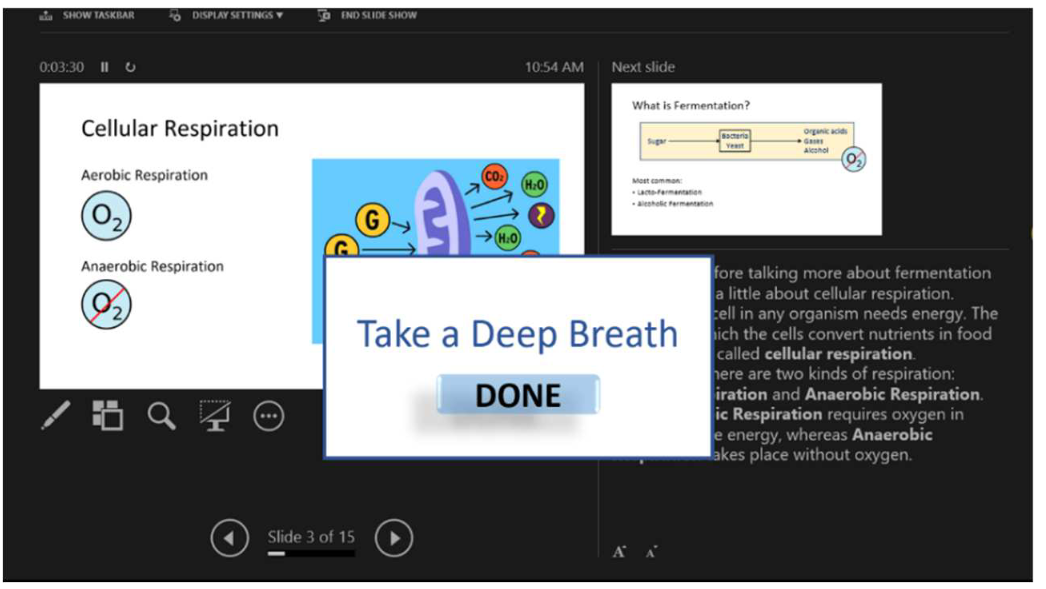The height and width of the screenshot is (589, 1046).
Task: Select the magnifier zoom into slide tool
Action: (x=161, y=415)
